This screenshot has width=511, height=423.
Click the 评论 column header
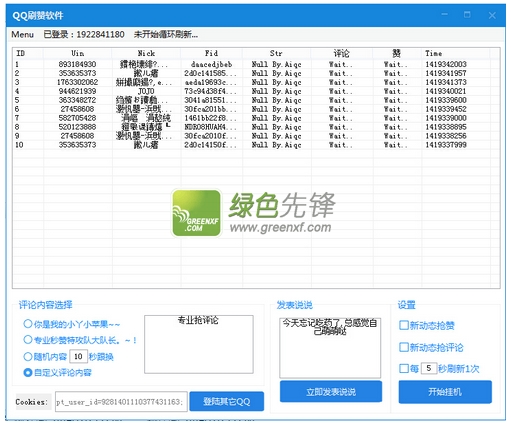pyautogui.click(x=341, y=53)
